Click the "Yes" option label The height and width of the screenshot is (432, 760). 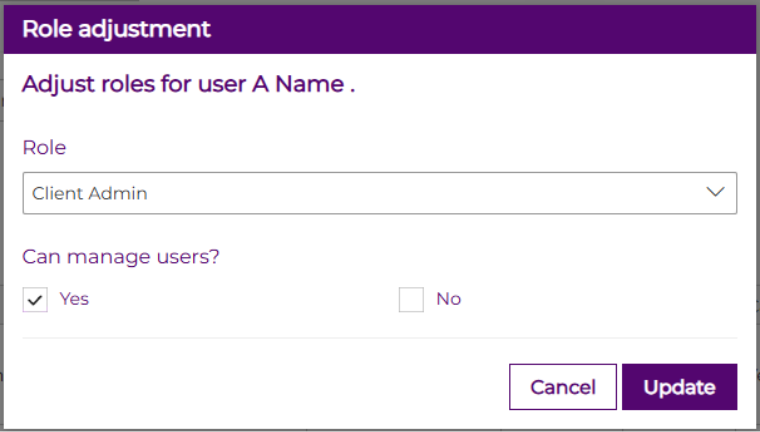click(74, 298)
